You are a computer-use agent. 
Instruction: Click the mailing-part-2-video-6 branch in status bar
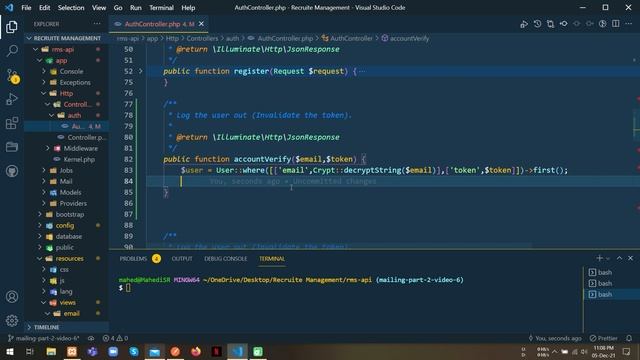click(43, 338)
